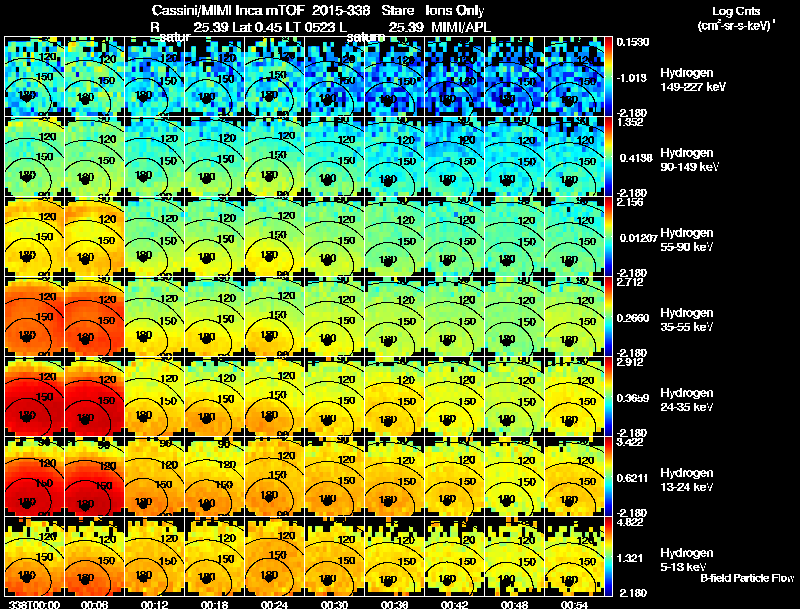
Task: Click the 'B-field Particle Flow' label
Action: [747, 578]
